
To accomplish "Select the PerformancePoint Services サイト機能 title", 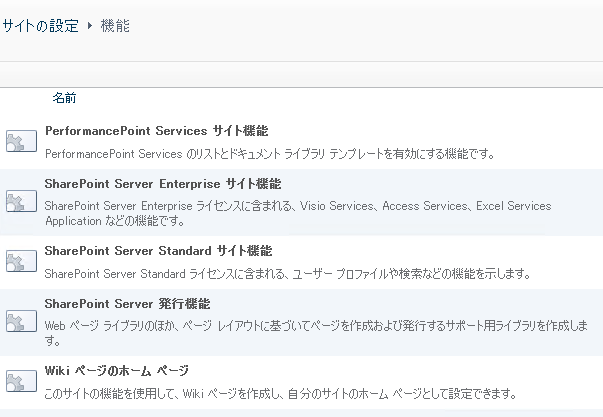I will click(x=157, y=131).
